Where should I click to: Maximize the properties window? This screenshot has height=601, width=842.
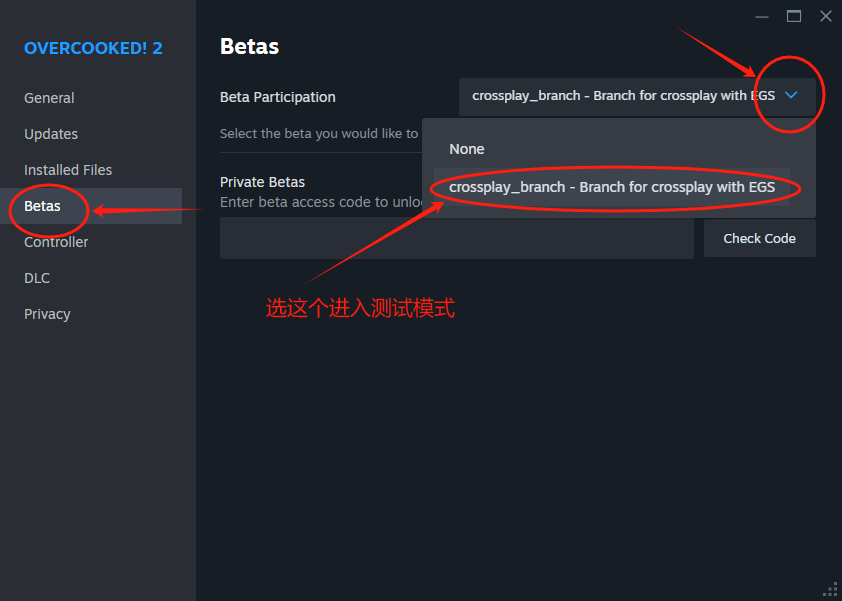794,16
